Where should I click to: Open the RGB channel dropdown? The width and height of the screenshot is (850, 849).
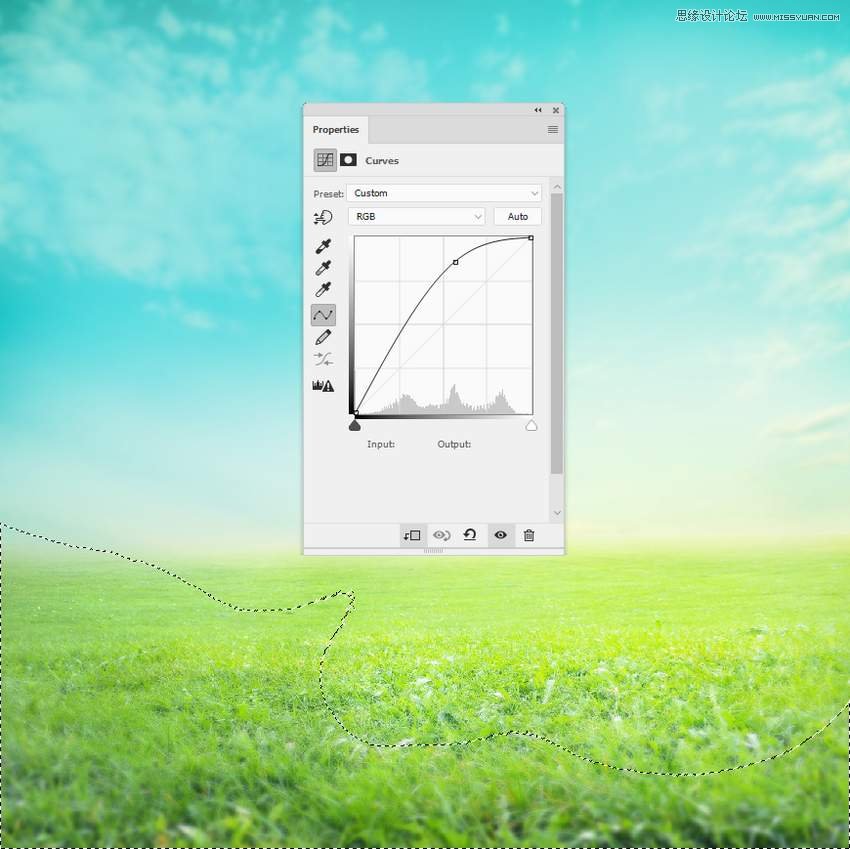(x=416, y=216)
